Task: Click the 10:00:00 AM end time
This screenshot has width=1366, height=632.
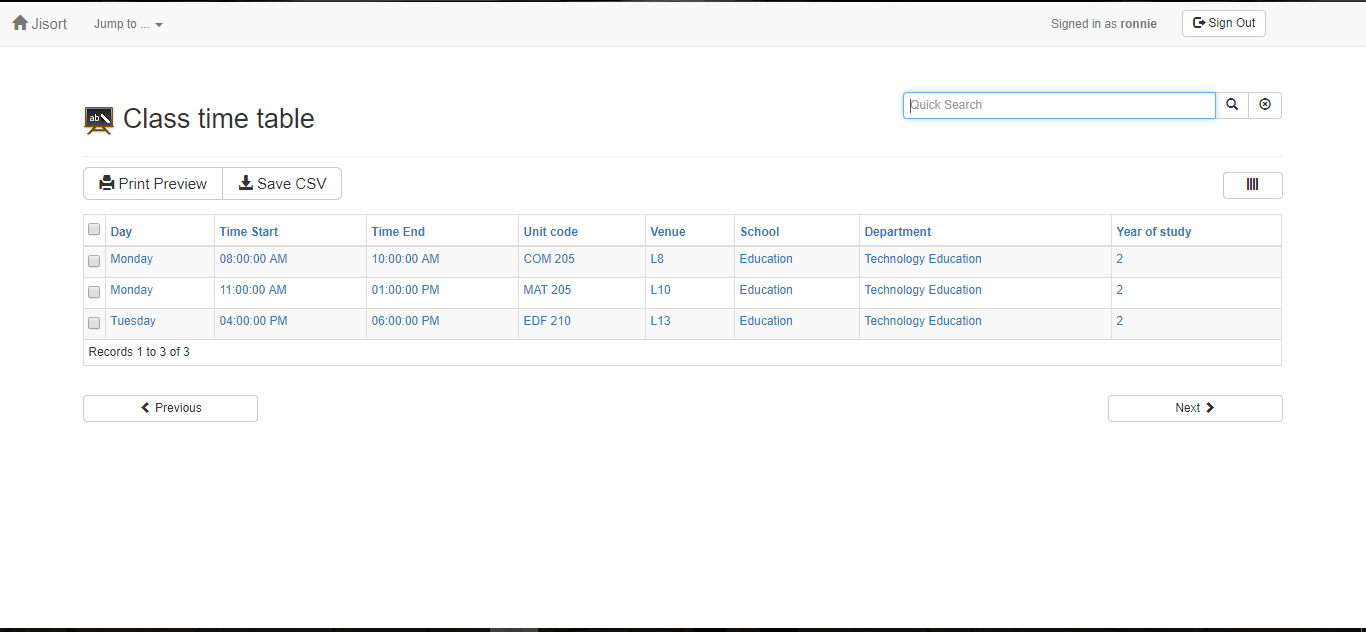Action: click(x=405, y=259)
